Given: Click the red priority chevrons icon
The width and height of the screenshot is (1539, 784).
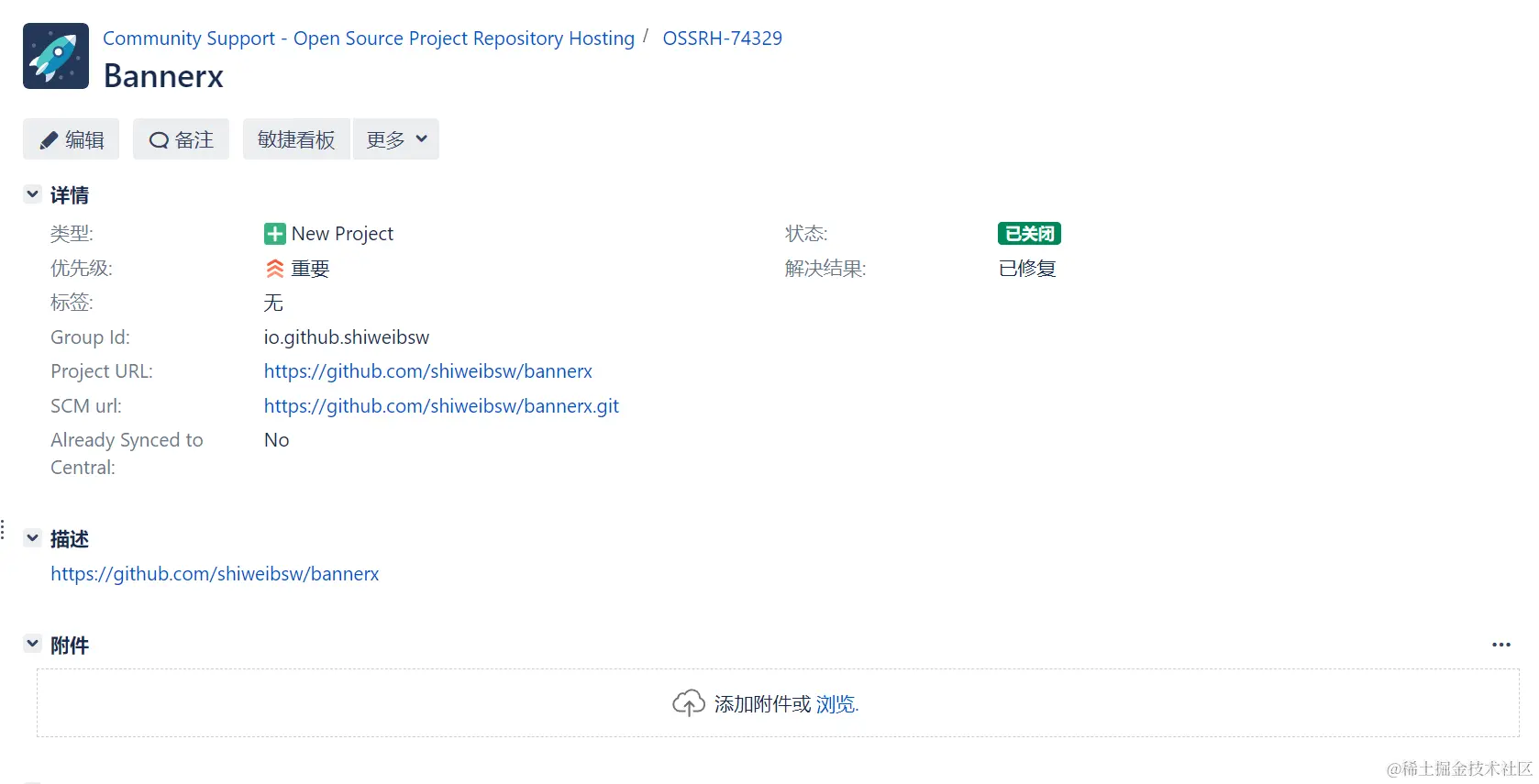Looking at the screenshot, I should (x=274, y=269).
